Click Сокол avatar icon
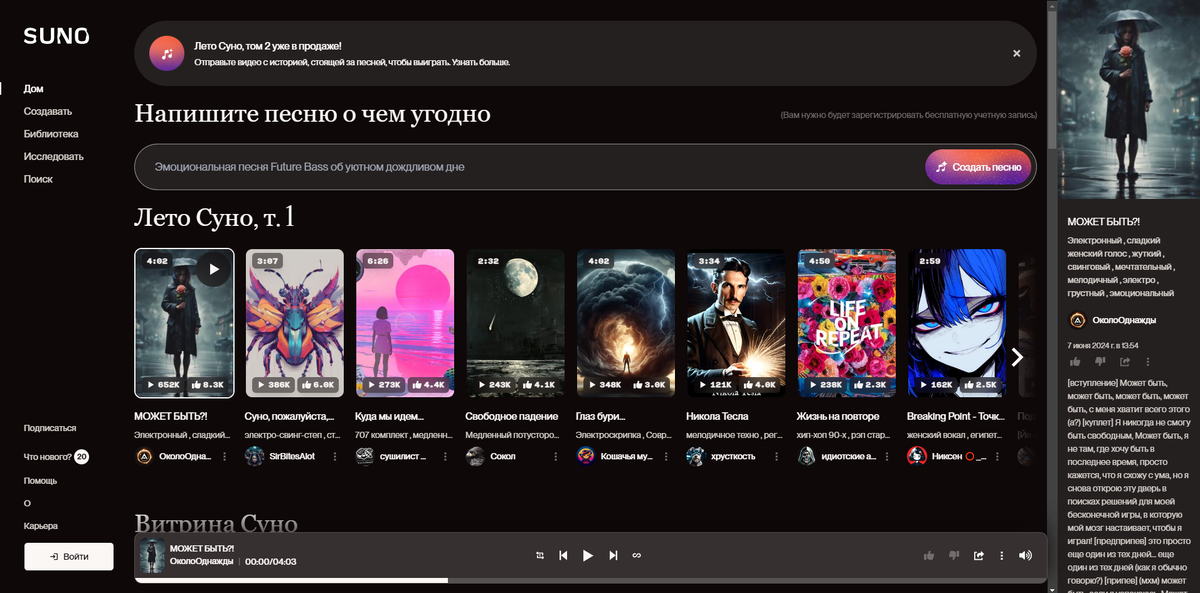 [475, 456]
